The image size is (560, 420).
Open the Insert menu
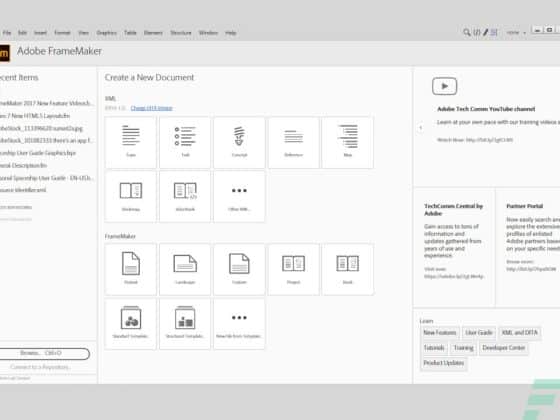[x=40, y=33]
